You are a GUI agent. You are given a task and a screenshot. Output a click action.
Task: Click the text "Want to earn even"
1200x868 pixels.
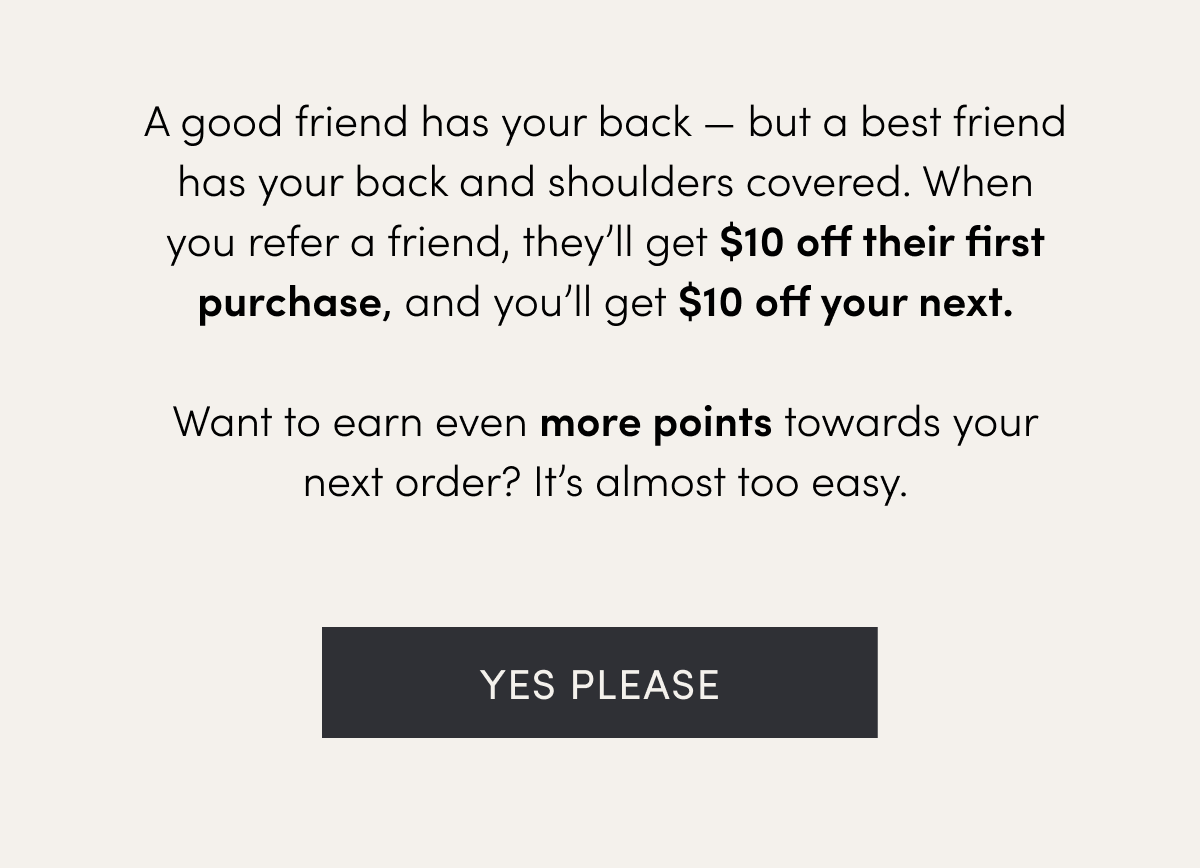[351, 422]
